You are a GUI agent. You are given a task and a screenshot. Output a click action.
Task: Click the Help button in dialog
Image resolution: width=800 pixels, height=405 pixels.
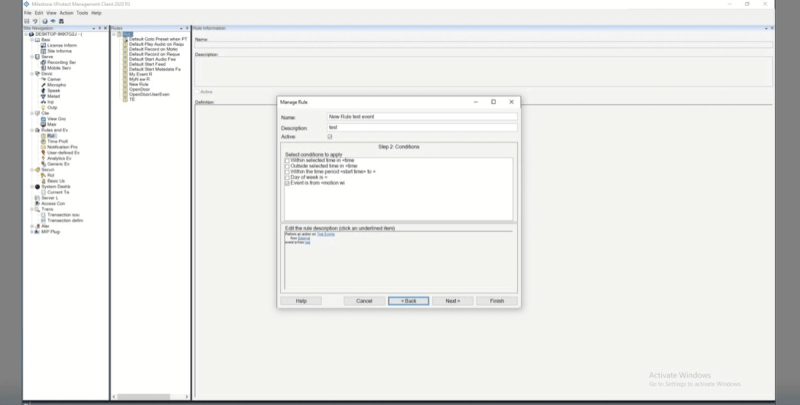click(x=301, y=301)
